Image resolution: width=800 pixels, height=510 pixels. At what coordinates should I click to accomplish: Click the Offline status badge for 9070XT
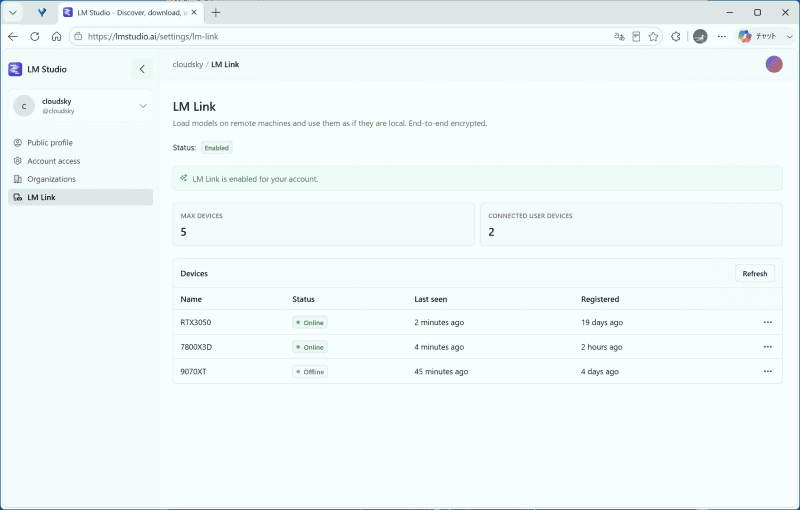pos(310,371)
